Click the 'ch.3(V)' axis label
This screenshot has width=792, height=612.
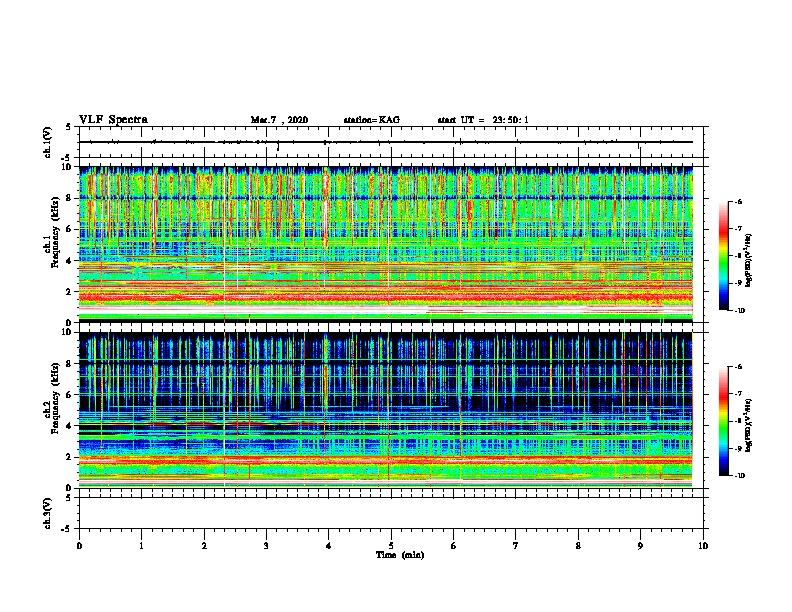[x=48, y=513]
